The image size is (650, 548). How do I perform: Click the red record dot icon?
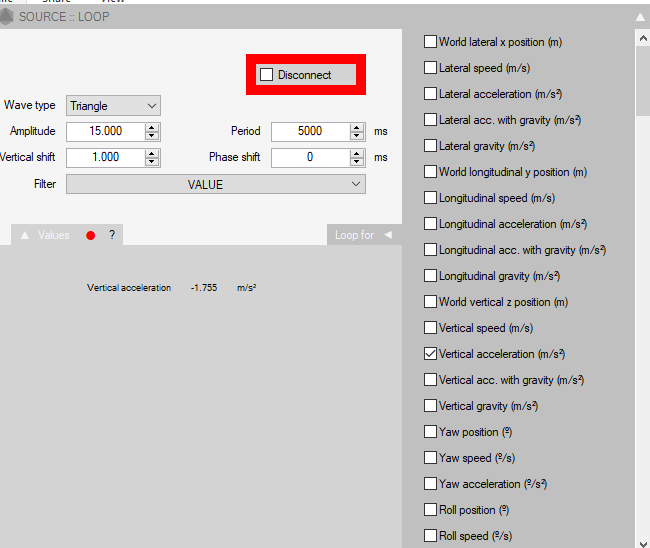[90, 235]
